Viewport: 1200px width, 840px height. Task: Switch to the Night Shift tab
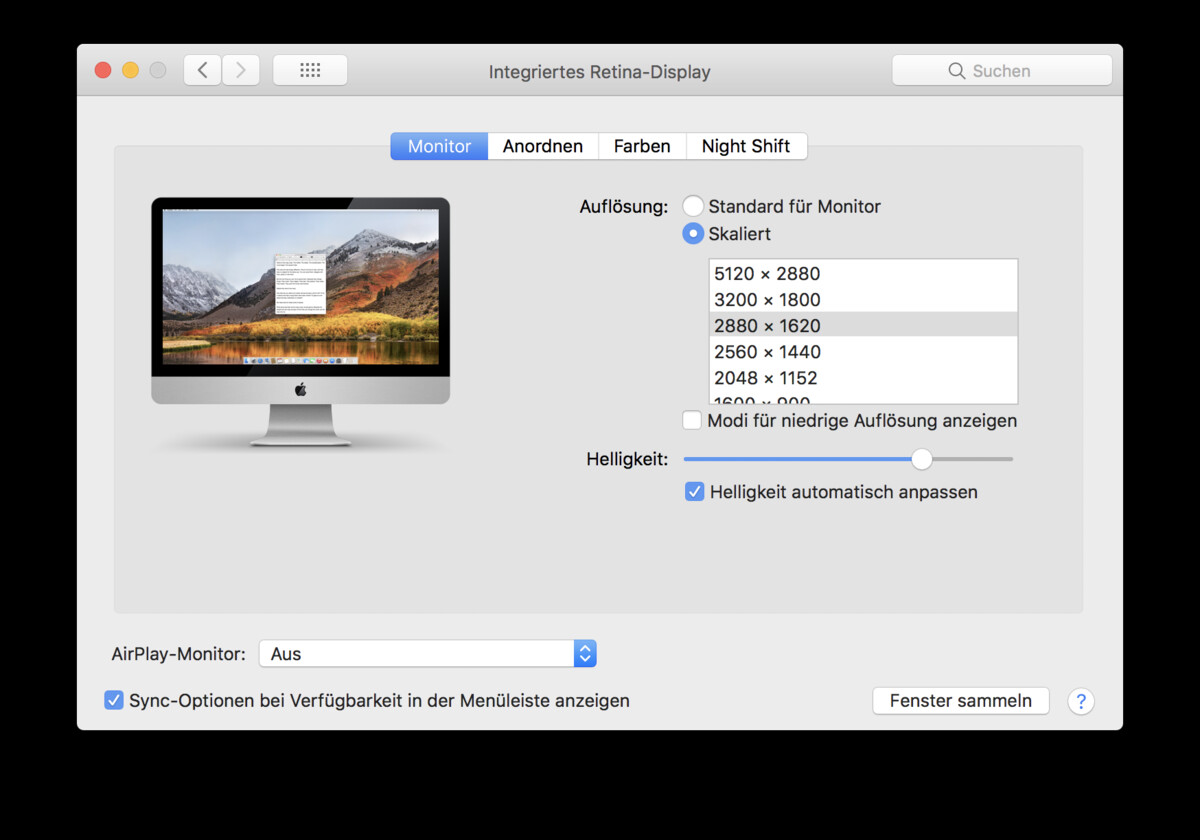(746, 146)
